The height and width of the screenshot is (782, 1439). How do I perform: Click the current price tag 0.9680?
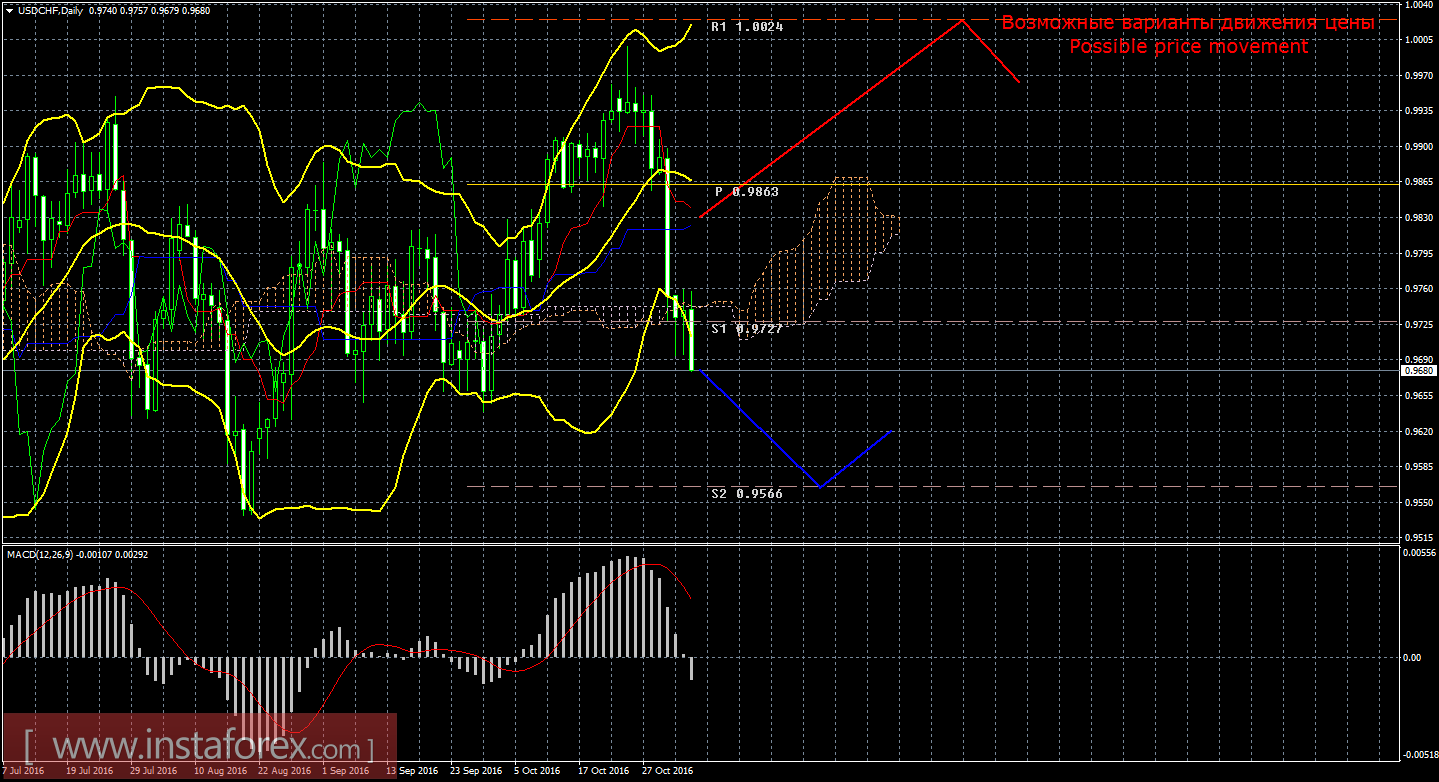pos(1417,370)
